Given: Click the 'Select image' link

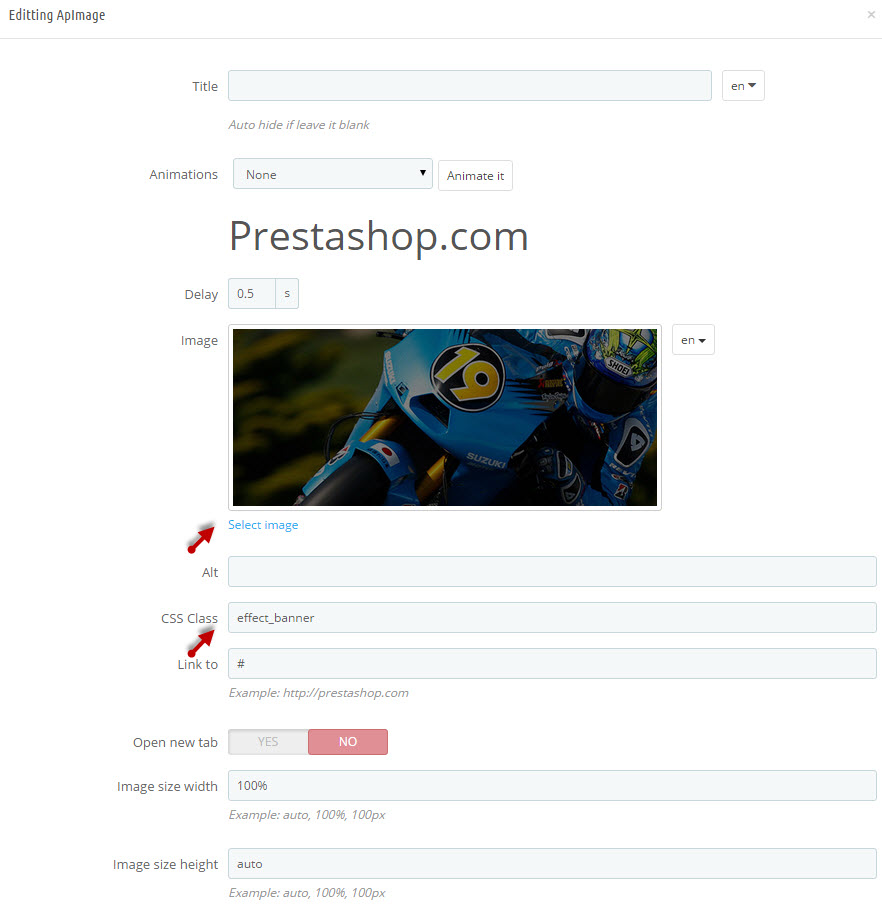Looking at the screenshot, I should click(263, 525).
